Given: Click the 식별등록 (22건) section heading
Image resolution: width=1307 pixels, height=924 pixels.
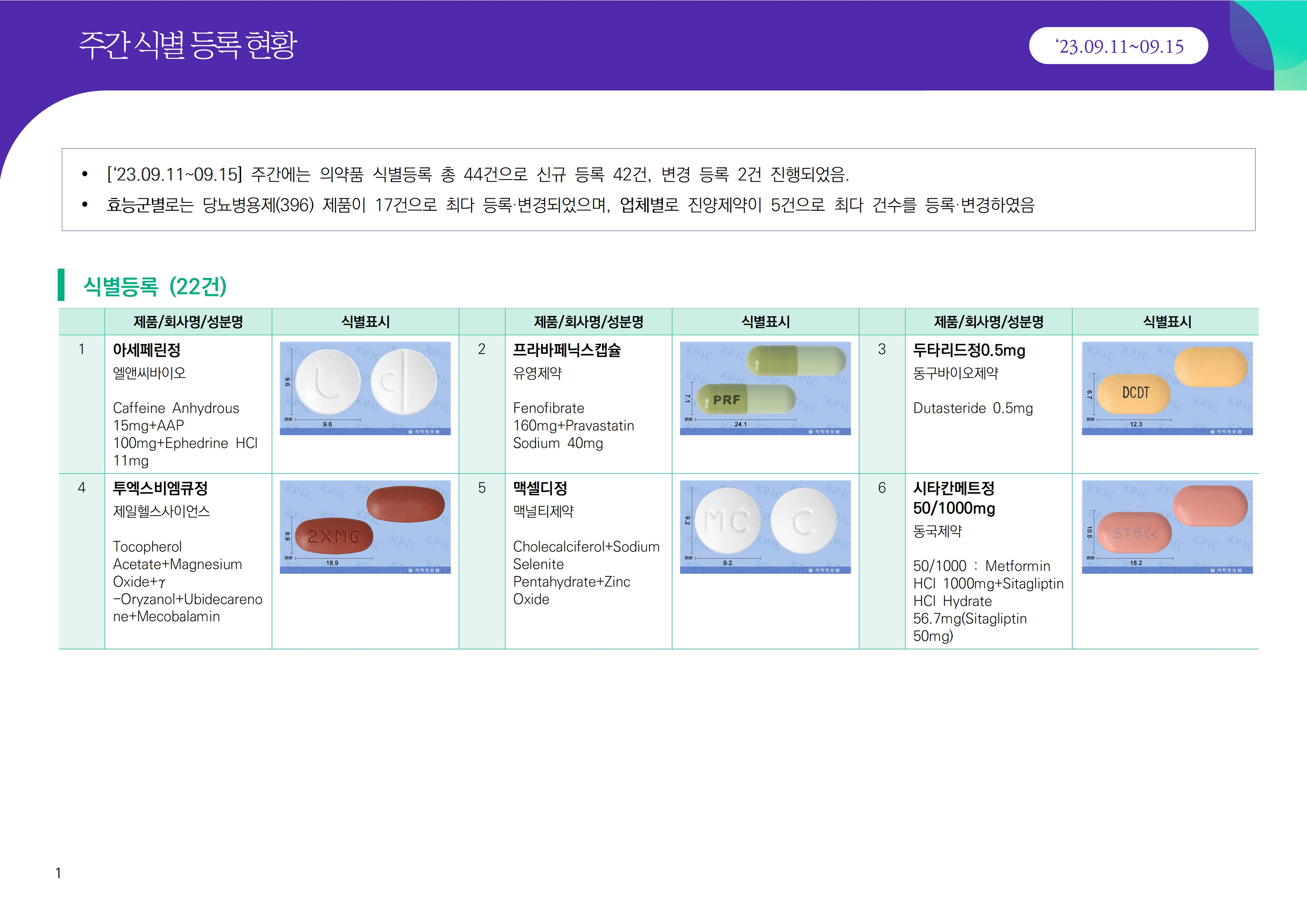Looking at the screenshot, I should tap(155, 287).
